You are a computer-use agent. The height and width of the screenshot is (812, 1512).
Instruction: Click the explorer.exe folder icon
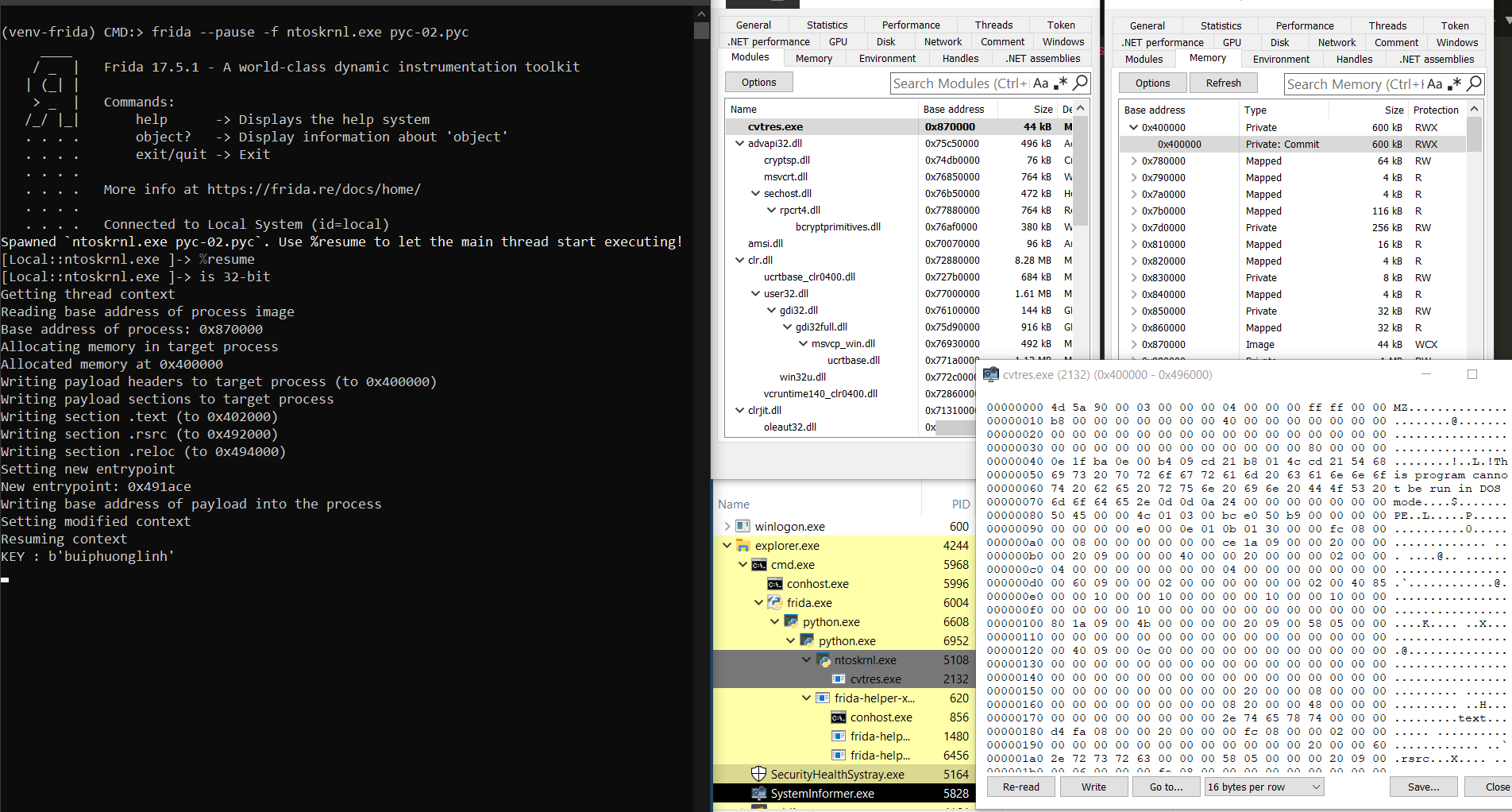point(743,545)
